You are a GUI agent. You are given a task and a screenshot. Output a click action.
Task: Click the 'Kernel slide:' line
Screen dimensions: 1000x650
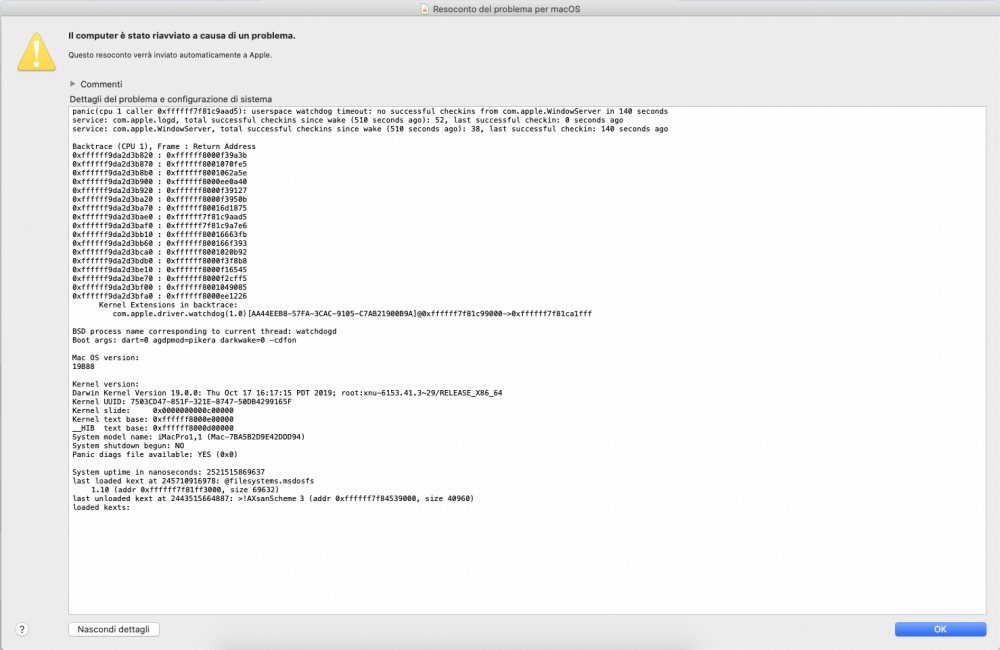(x=153, y=411)
